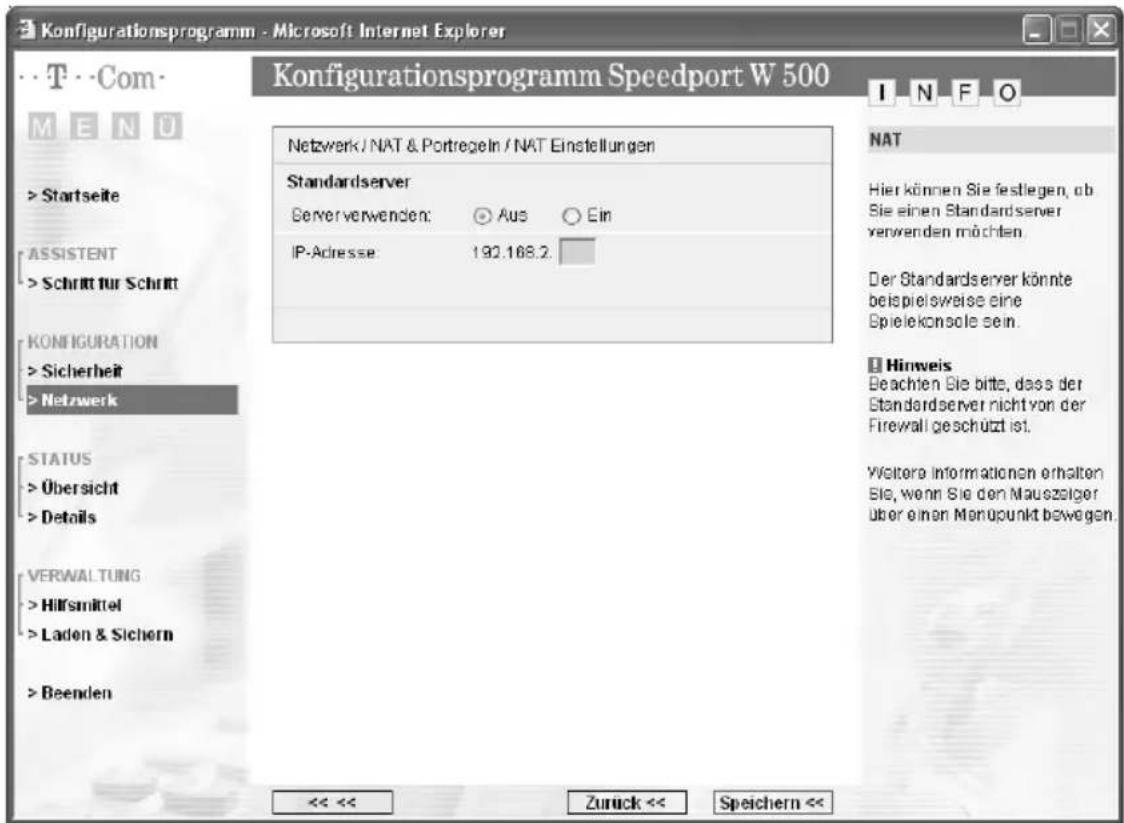Maximize the Internet Explorer window

coord(1069,32)
